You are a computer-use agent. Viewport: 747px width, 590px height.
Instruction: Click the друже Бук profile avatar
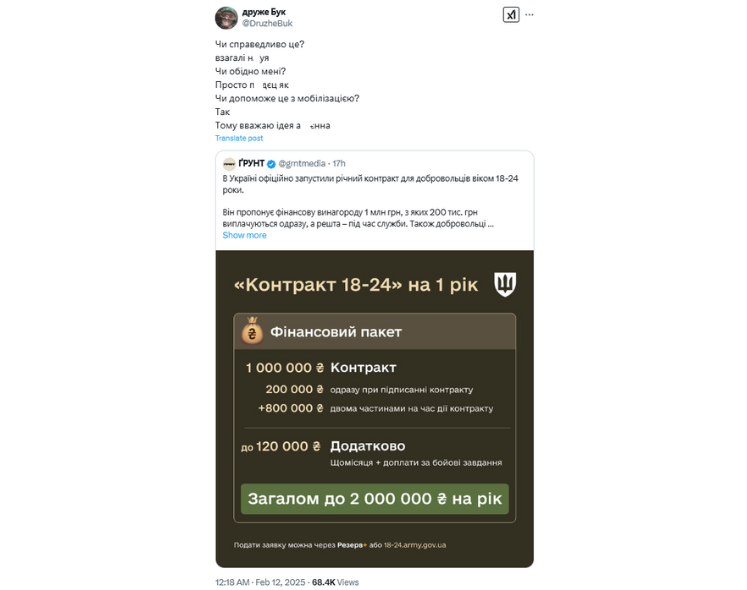click(226, 18)
